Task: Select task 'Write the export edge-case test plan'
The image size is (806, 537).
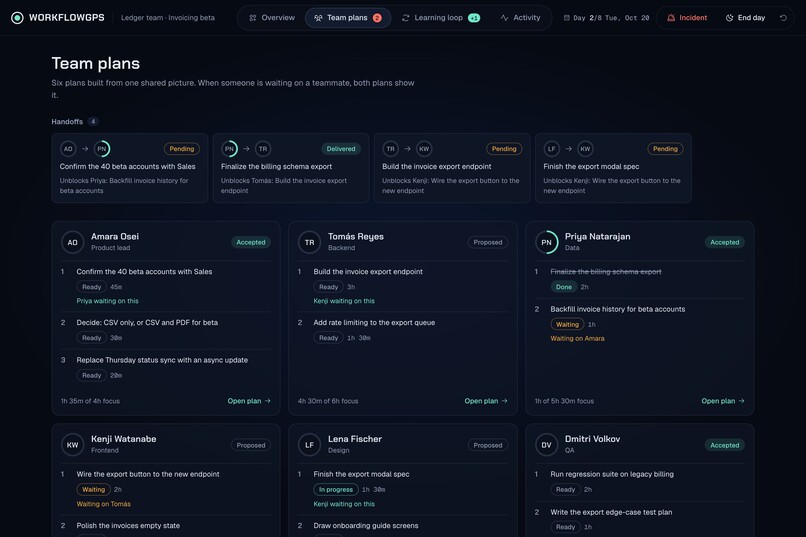Action: click(x=611, y=512)
